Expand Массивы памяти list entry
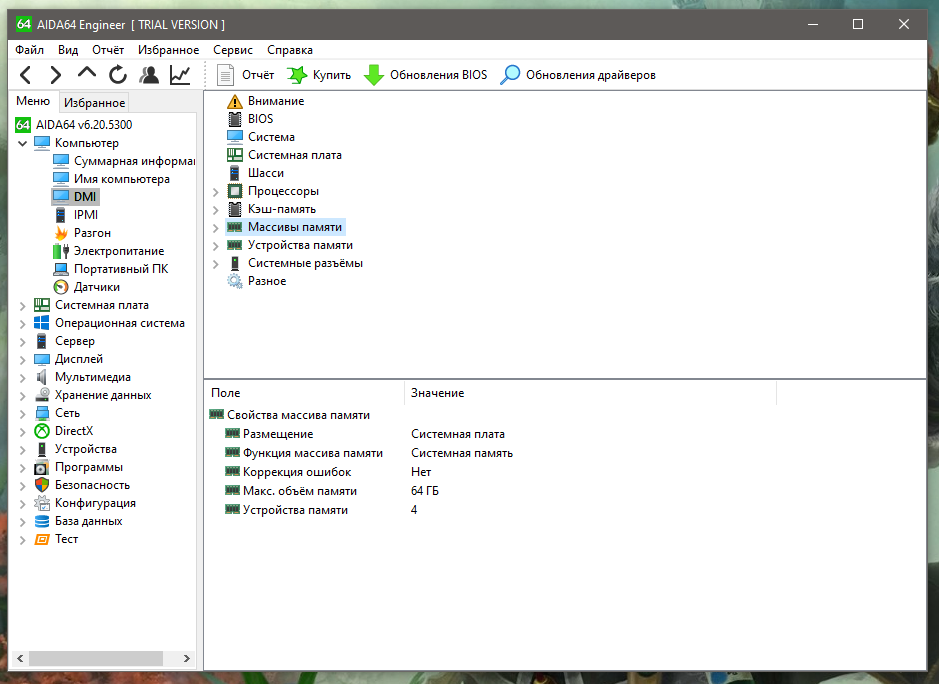 click(x=216, y=228)
